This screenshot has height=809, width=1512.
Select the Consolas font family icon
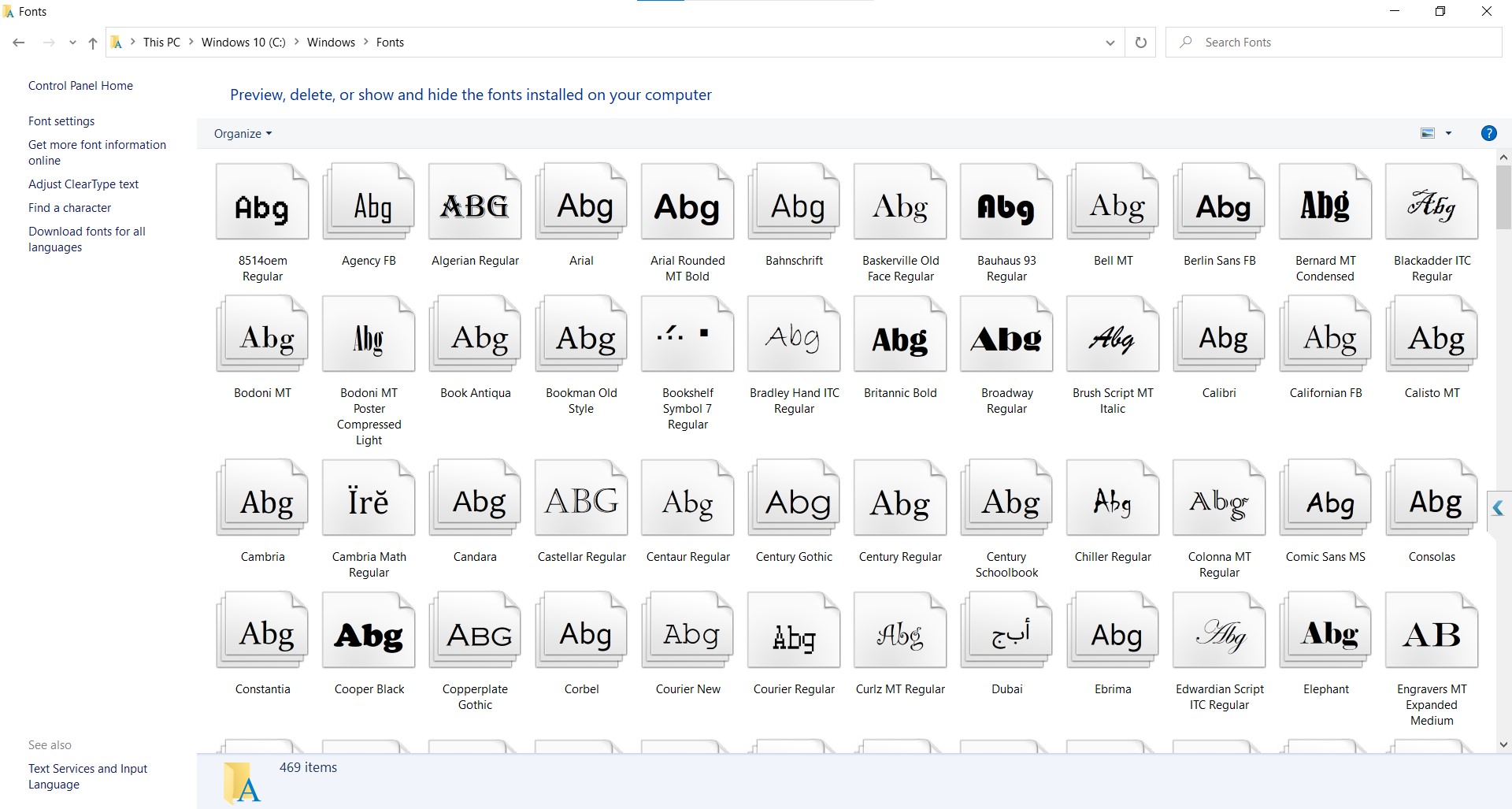coord(1432,498)
